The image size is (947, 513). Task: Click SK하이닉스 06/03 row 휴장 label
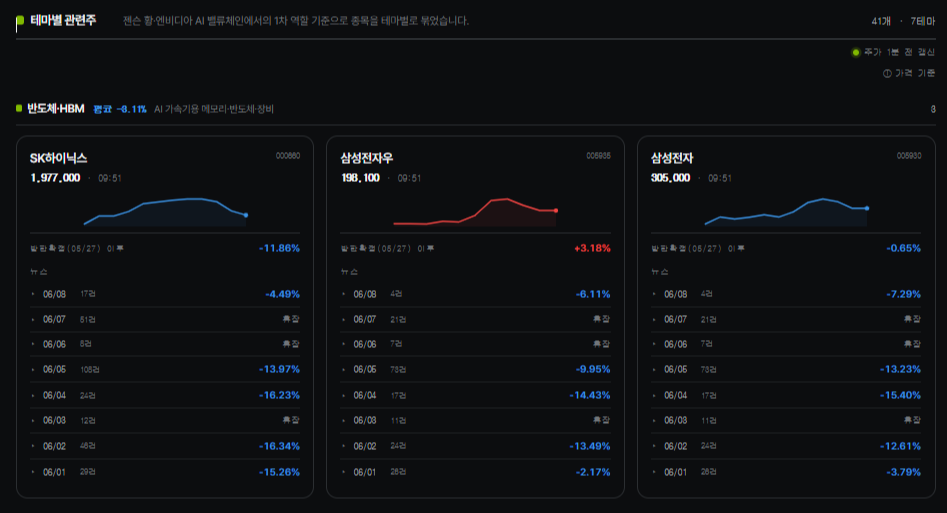click(291, 420)
